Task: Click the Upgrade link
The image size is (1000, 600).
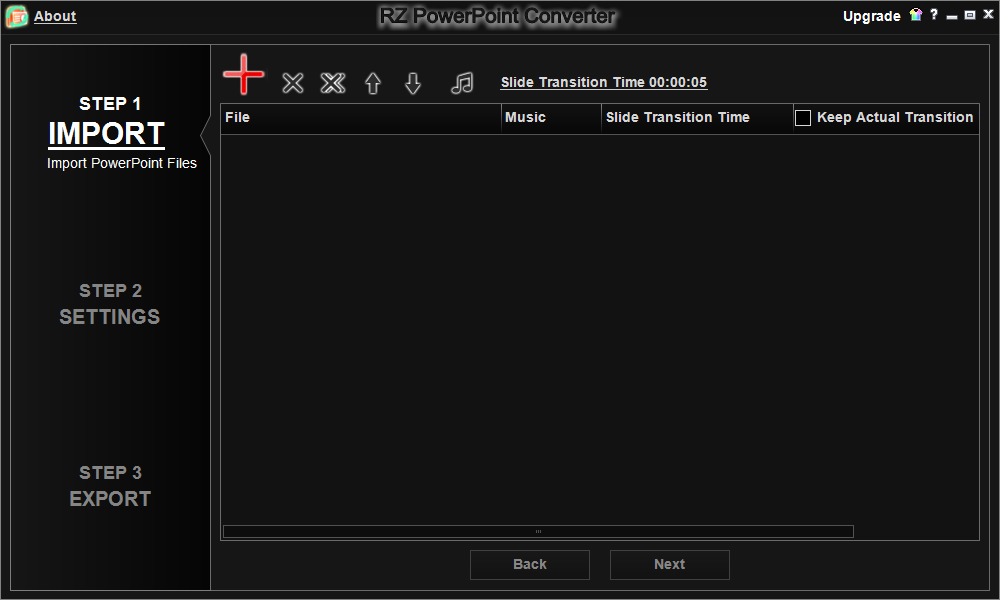Action: [871, 16]
